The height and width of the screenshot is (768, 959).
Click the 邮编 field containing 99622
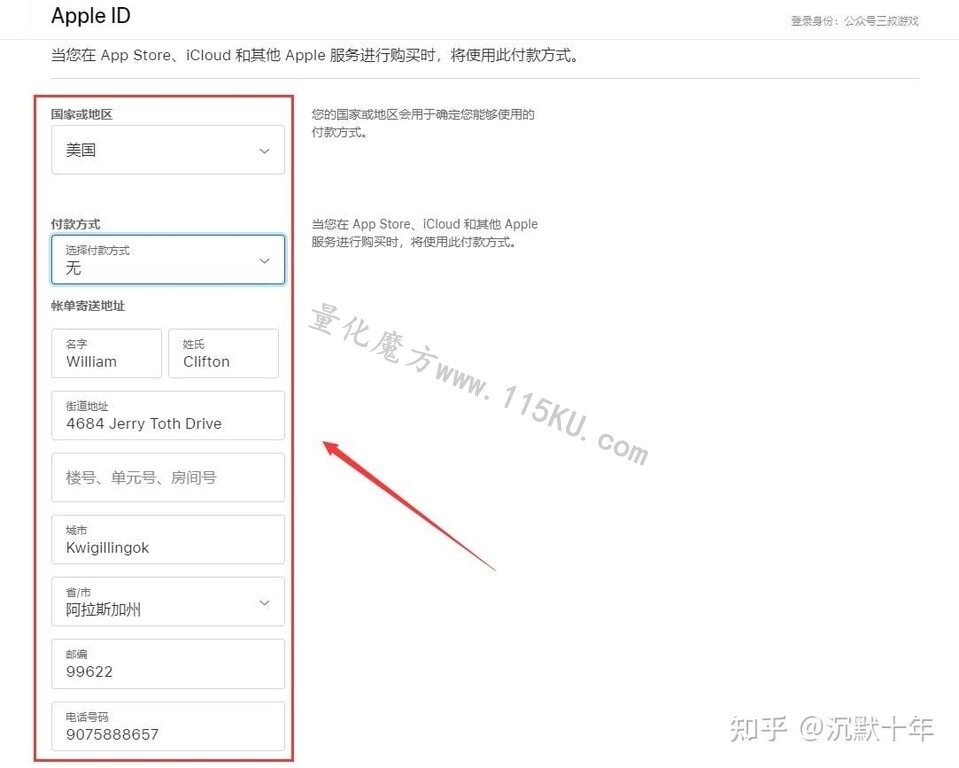click(168, 664)
